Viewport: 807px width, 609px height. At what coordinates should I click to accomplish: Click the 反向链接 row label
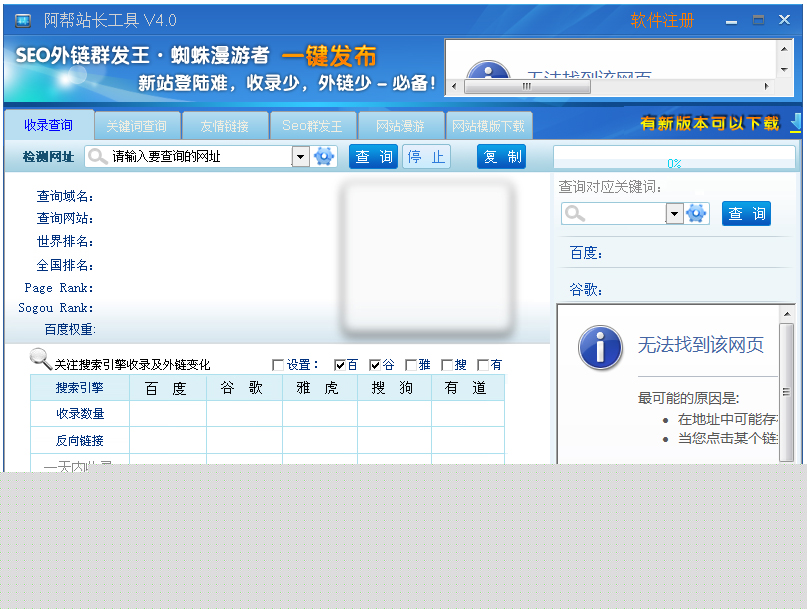pos(80,440)
